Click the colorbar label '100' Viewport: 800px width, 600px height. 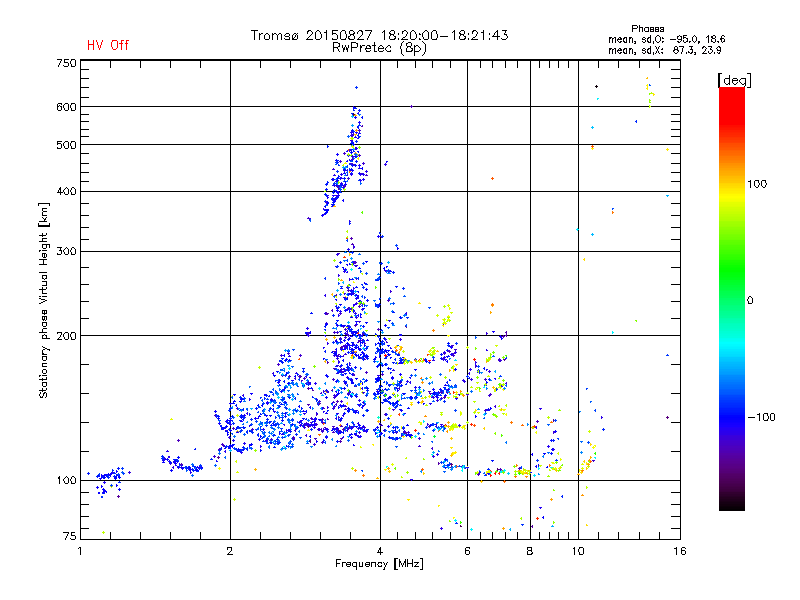pyautogui.click(x=757, y=184)
